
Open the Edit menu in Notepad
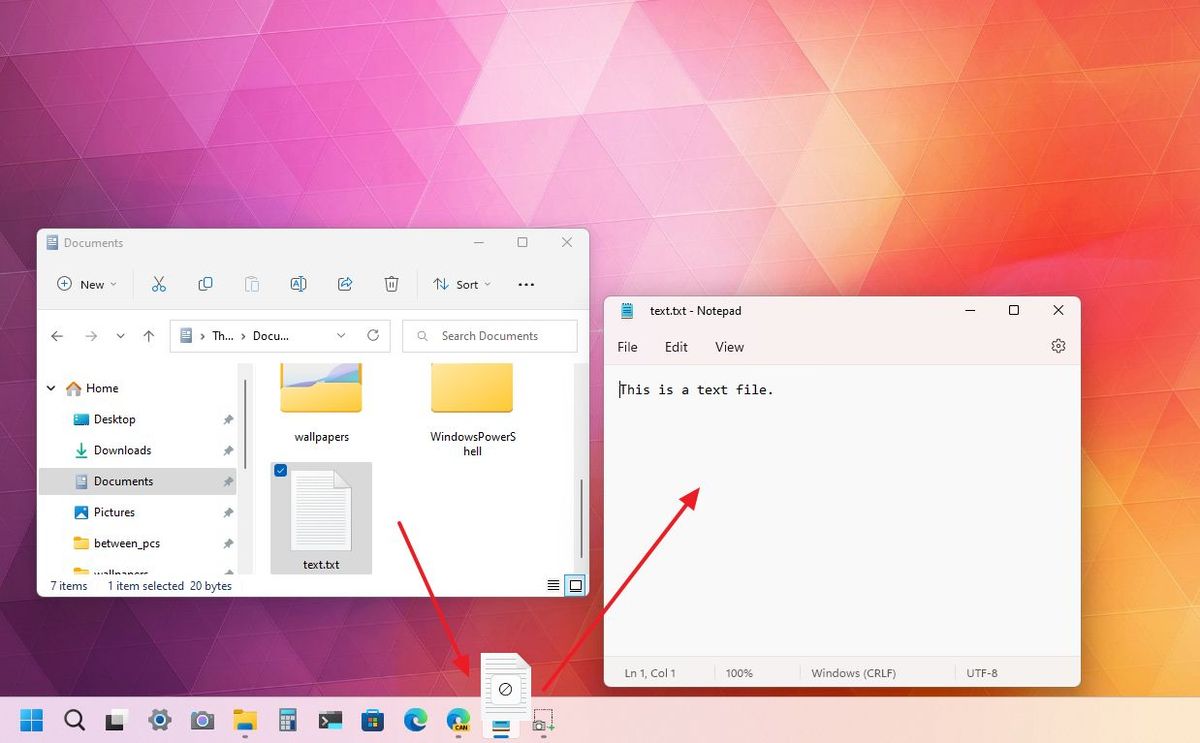pyautogui.click(x=676, y=347)
